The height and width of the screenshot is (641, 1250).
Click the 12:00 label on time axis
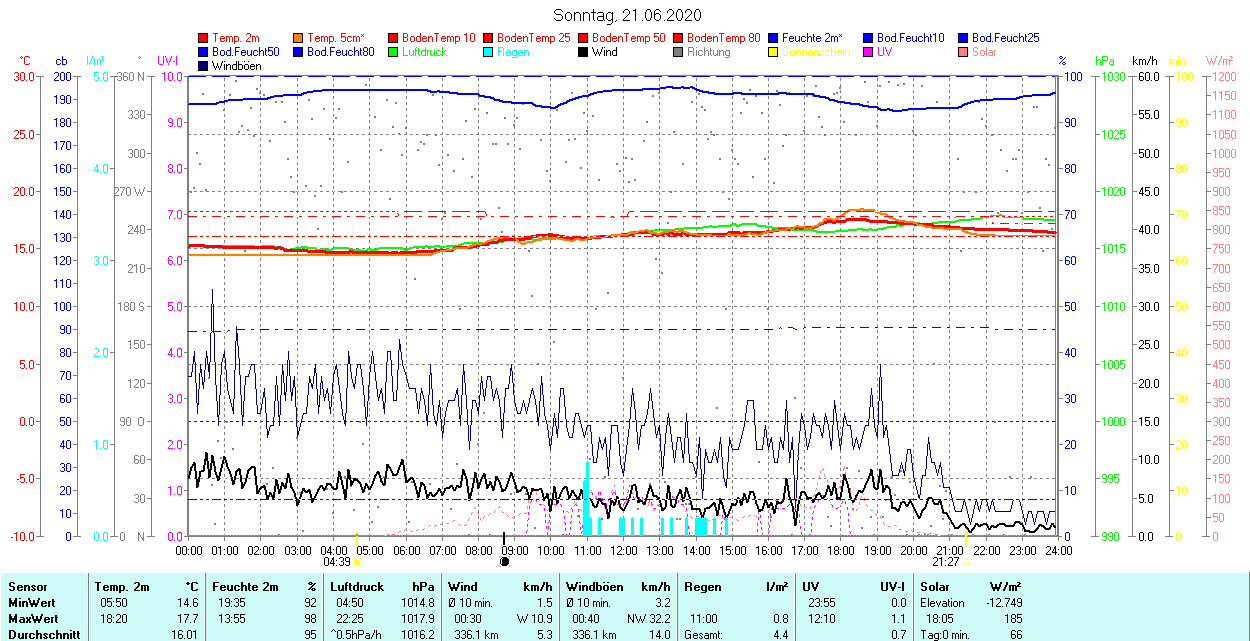[x=624, y=550]
